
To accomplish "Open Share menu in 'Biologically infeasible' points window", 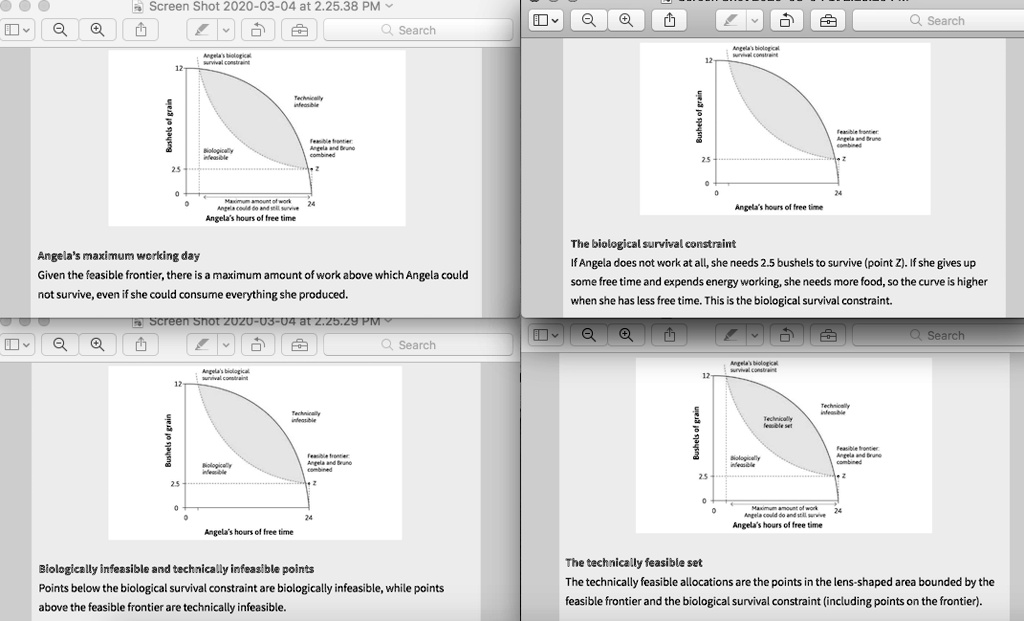I will [x=141, y=345].
